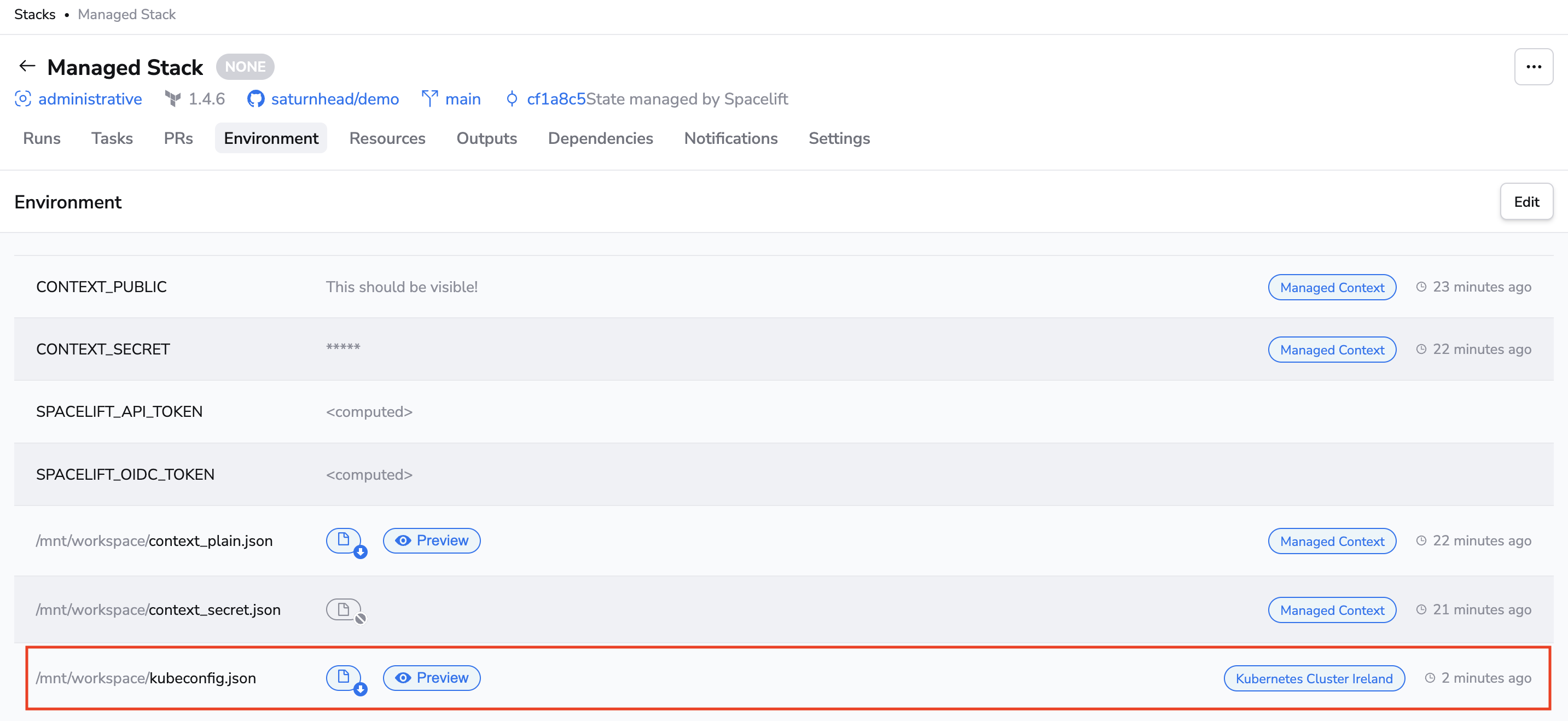Open the Settings tab
The width and height of the screenshot is (1568, 721).
click(x=839, y=139)
